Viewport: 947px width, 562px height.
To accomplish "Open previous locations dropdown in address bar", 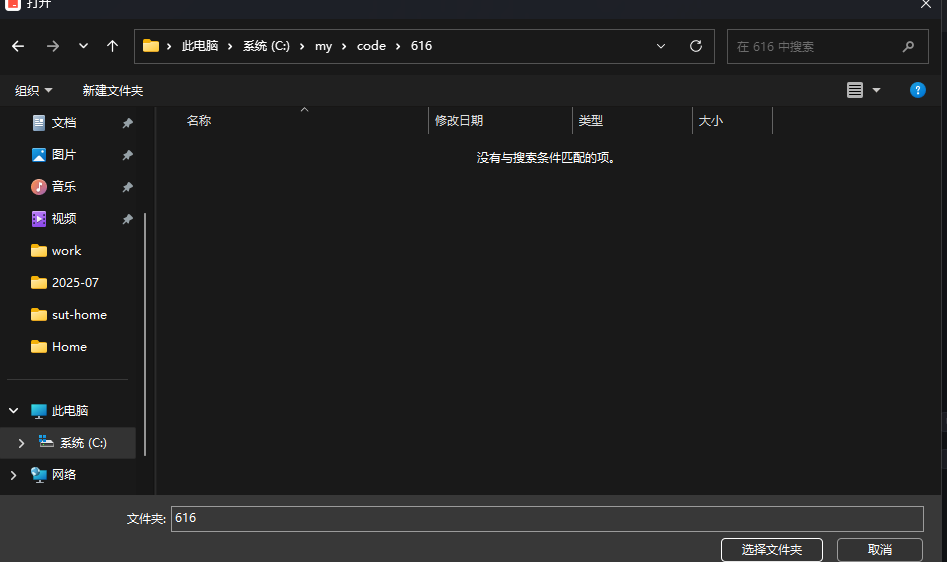I will 661,46.
